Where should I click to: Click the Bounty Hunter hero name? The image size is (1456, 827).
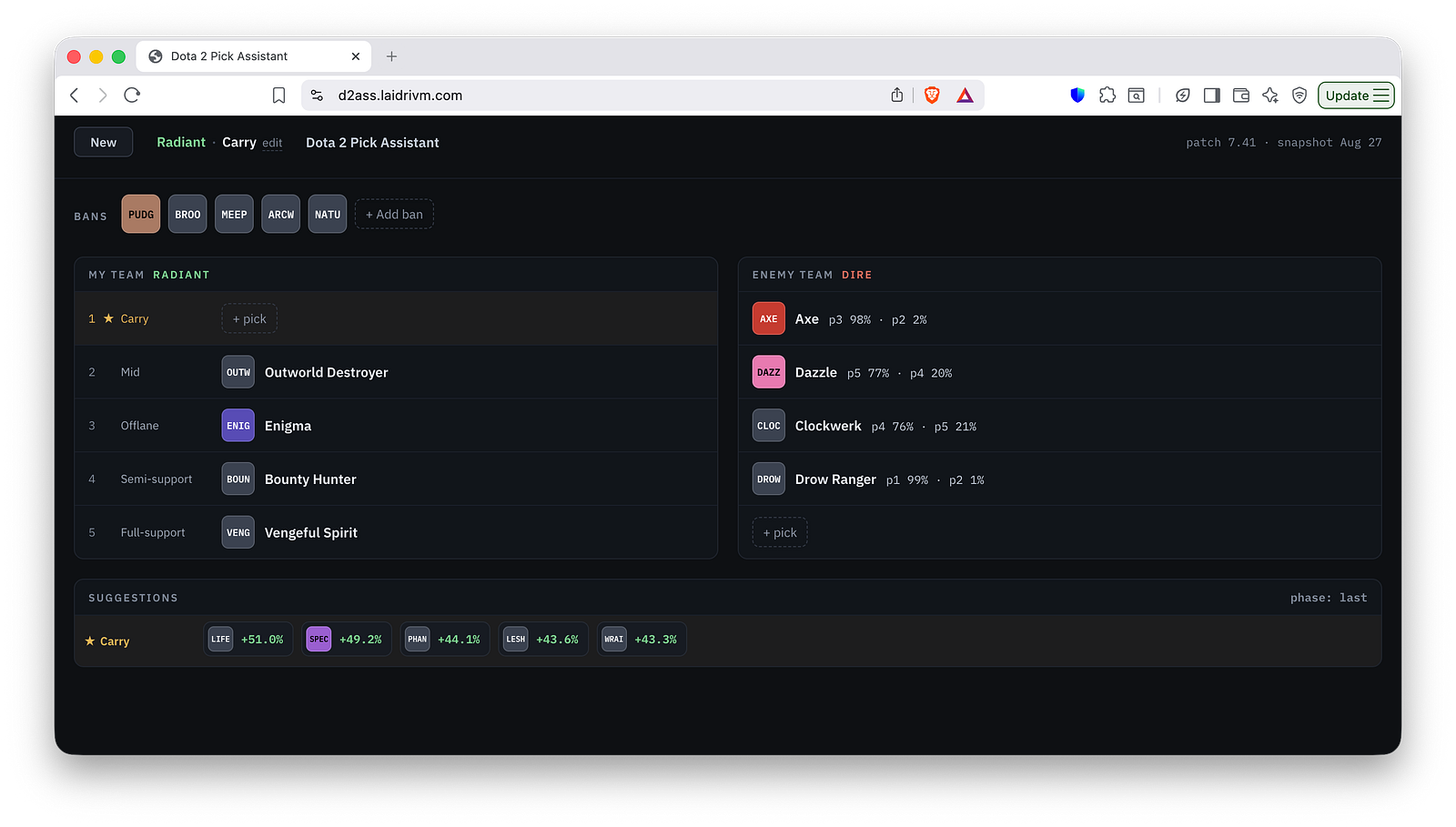[310, 479]
